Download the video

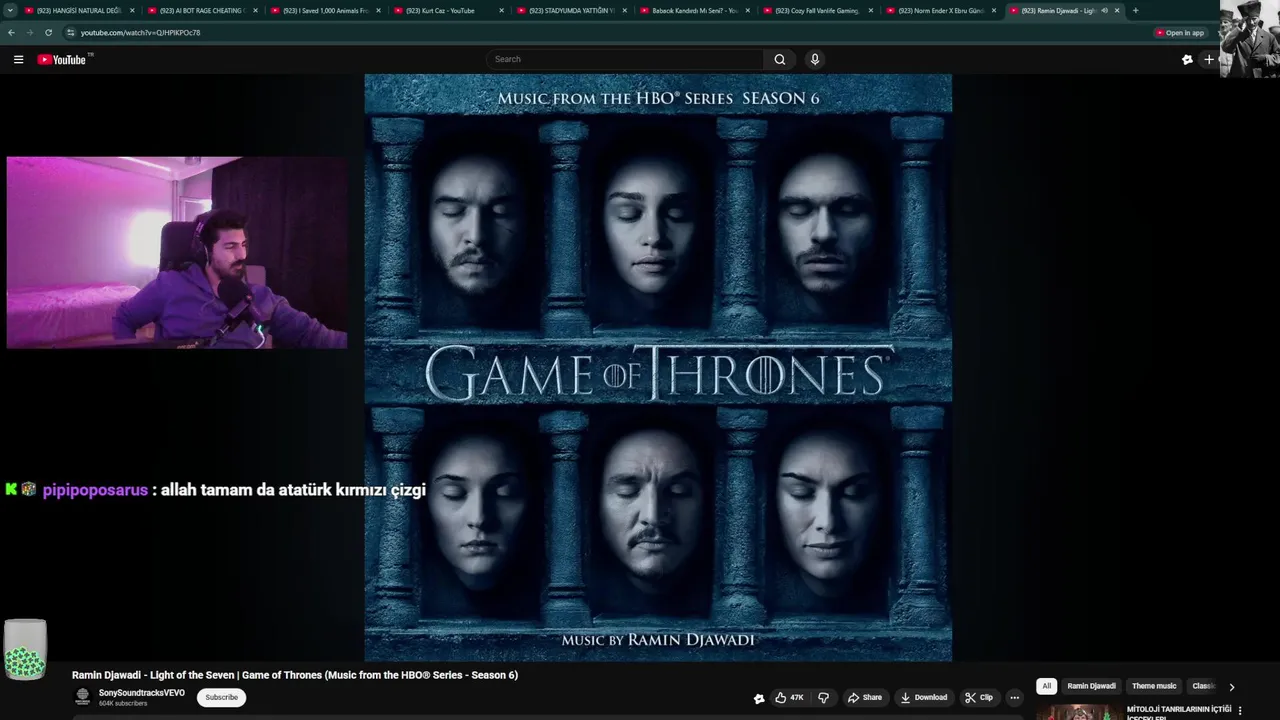pyautogui.click(x=923, y=697)
